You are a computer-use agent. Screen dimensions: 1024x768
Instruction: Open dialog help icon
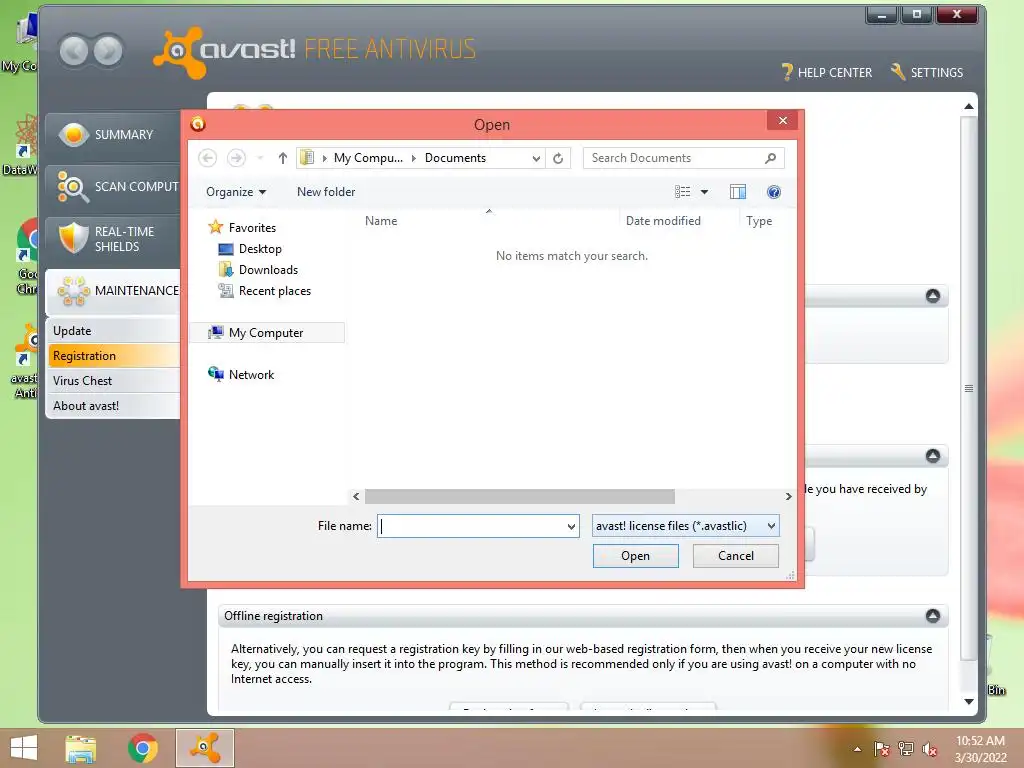(774, 192)
